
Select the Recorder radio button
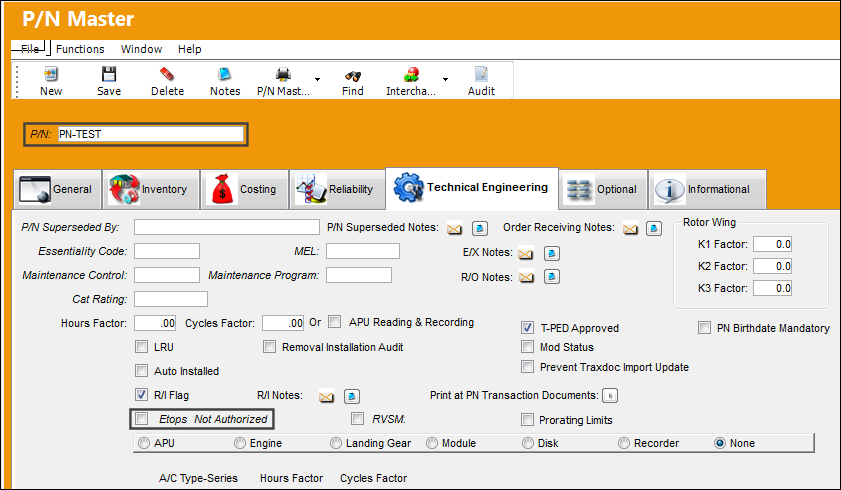tap(624, 443)
